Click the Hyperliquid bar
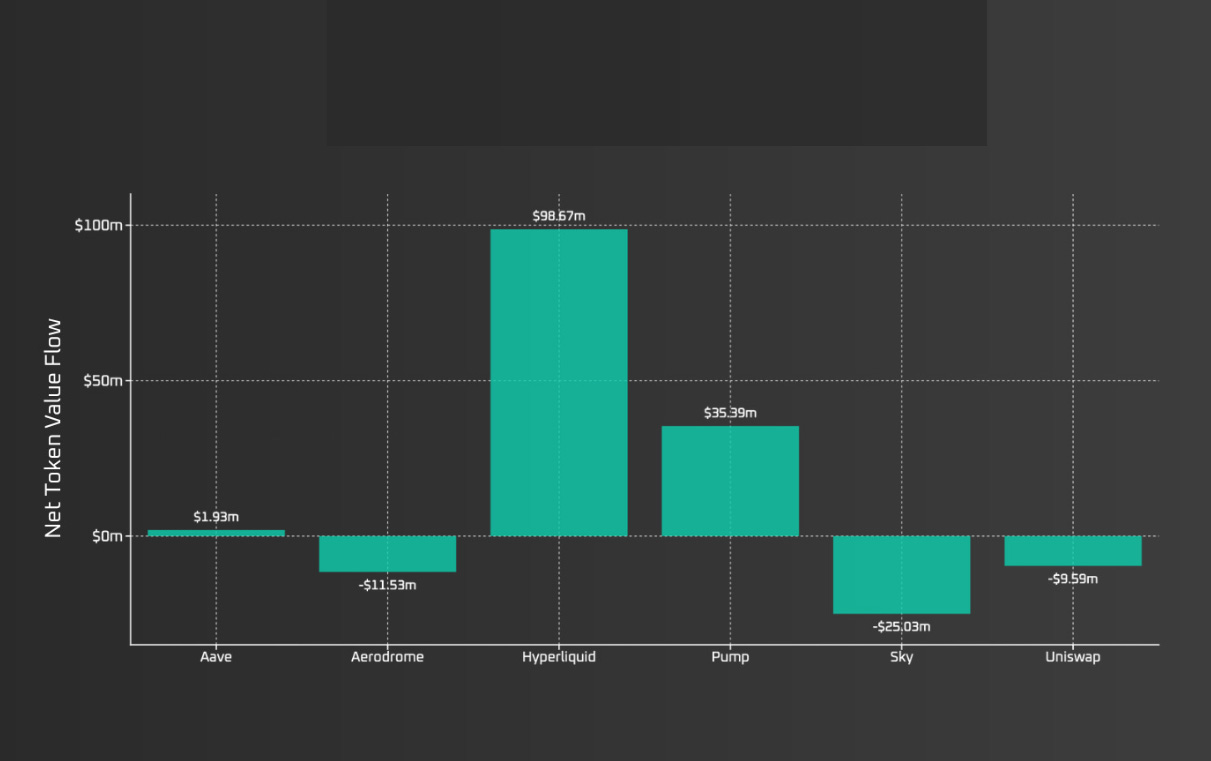Viewport: 1211px width, 761px height. coord(559,383)
